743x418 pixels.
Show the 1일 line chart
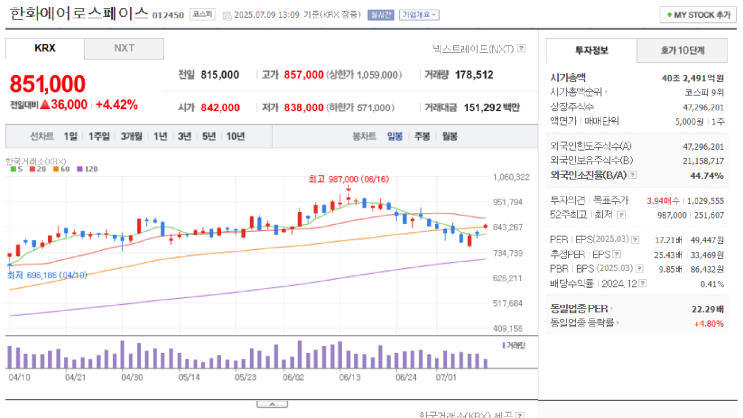71,136
